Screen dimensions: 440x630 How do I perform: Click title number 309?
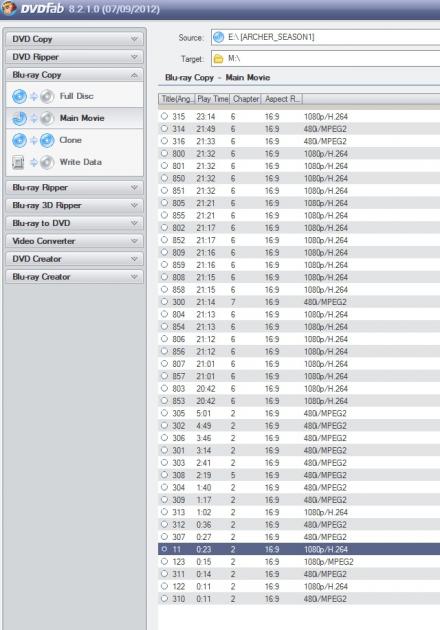[179, 500]
